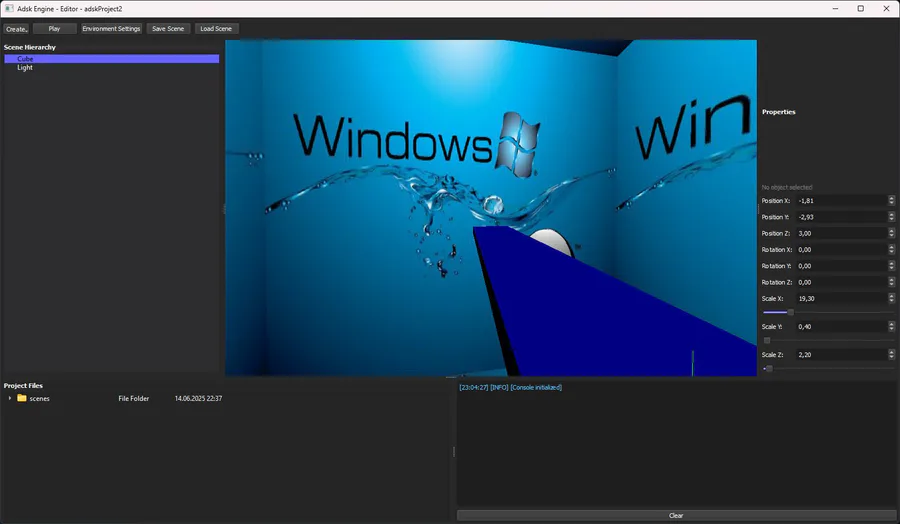Click the Scale Z slider handle
Image resolution: width=900 pixels, height=524 pixels.
tap(769, 368)
